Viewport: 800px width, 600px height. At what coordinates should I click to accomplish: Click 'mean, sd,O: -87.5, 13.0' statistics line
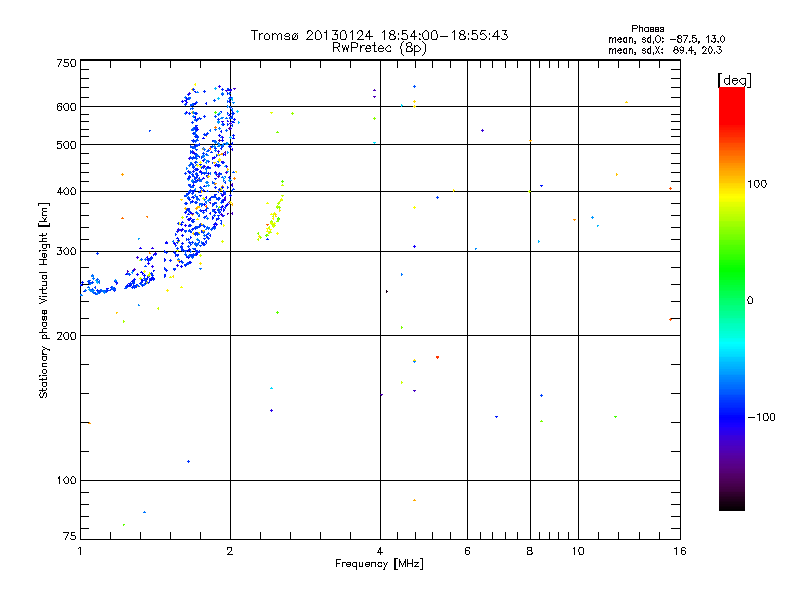coord(666,39)
